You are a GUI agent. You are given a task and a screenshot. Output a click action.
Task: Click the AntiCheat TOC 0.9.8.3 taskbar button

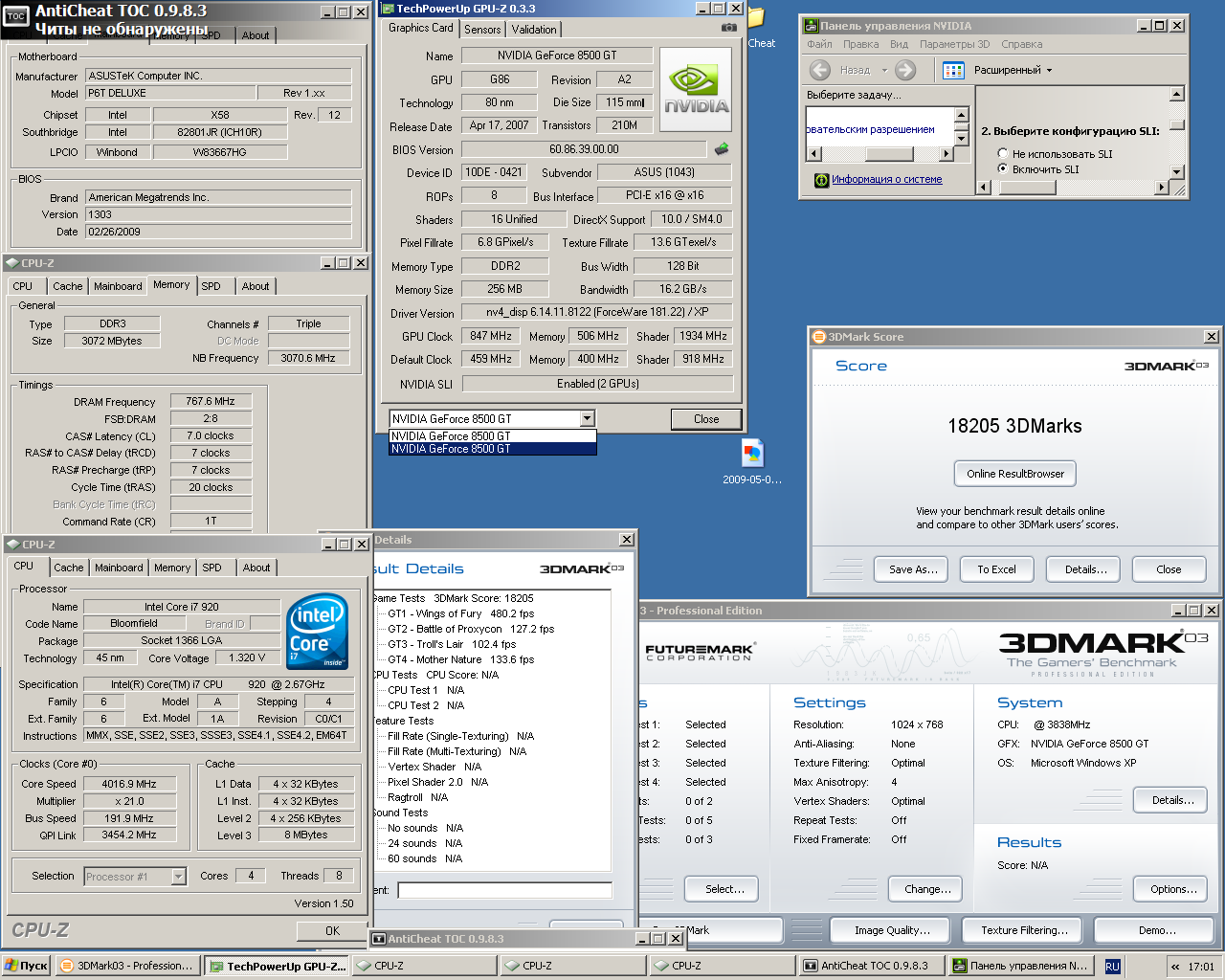pyautogui.click(x=872, y=966)
